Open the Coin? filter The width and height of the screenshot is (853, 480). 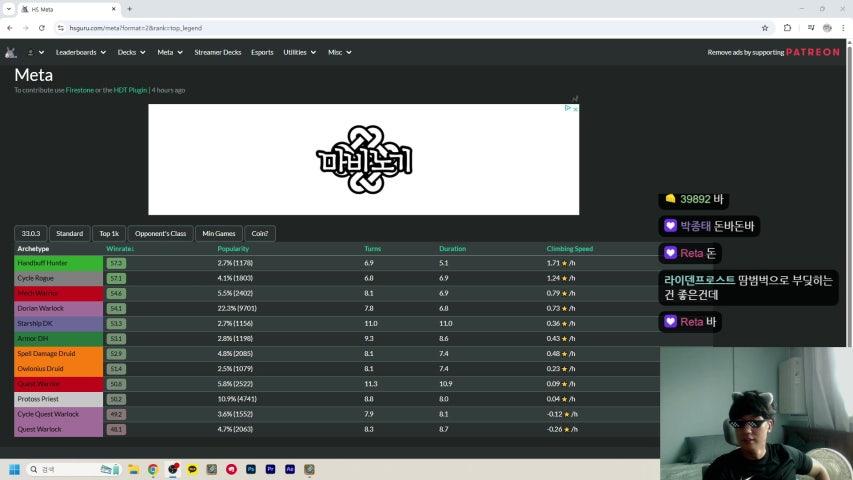coord(260,233)
